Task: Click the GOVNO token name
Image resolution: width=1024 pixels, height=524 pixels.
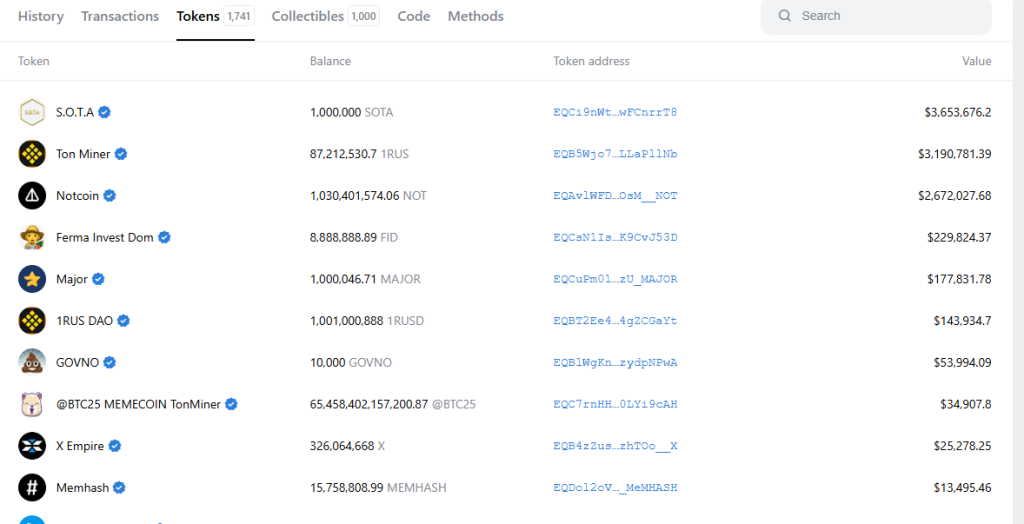Action: coord(78,363)
